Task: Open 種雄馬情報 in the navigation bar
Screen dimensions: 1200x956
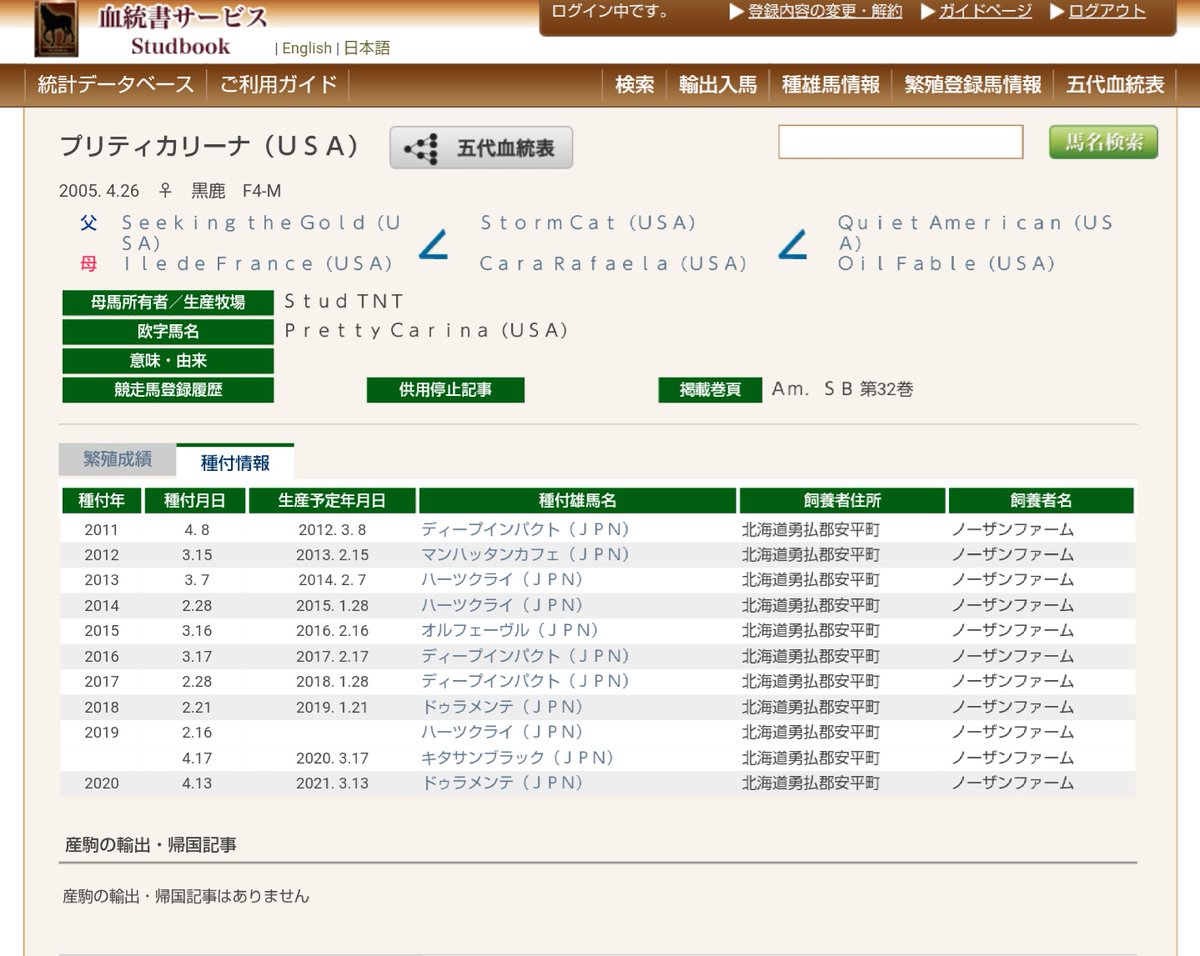Action: (831, 85)
